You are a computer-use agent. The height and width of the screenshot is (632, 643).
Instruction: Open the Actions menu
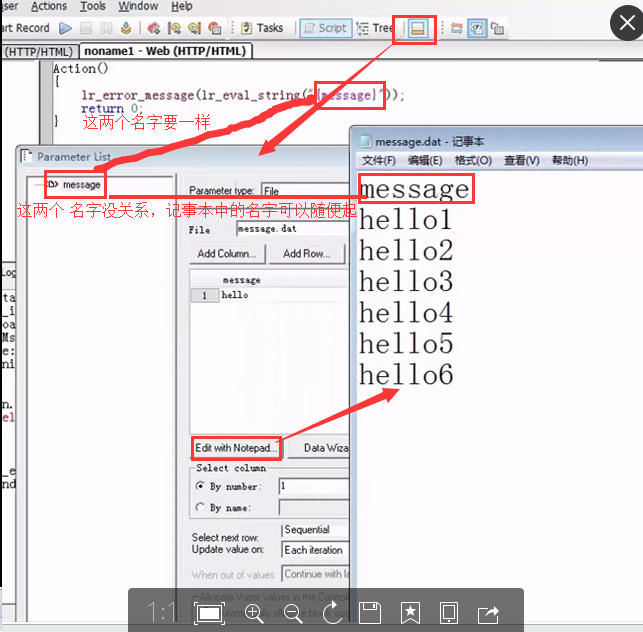pyautogui.click(x=49, y=6)
